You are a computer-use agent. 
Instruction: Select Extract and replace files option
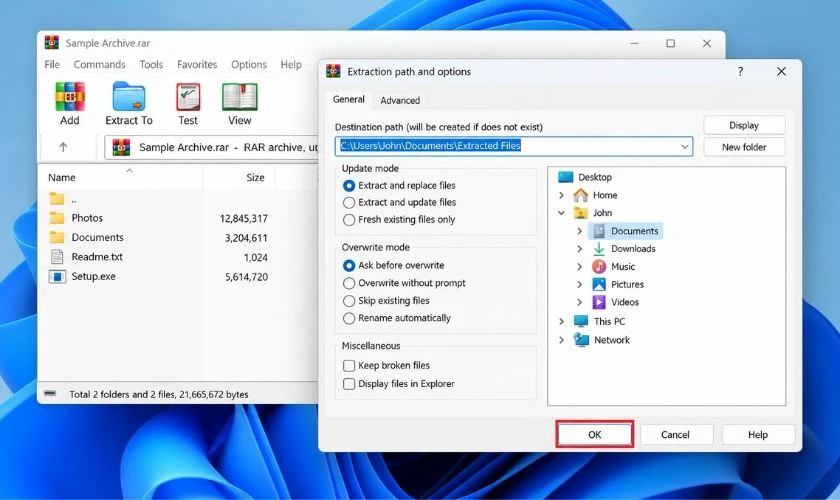click(x=349, y=185)
